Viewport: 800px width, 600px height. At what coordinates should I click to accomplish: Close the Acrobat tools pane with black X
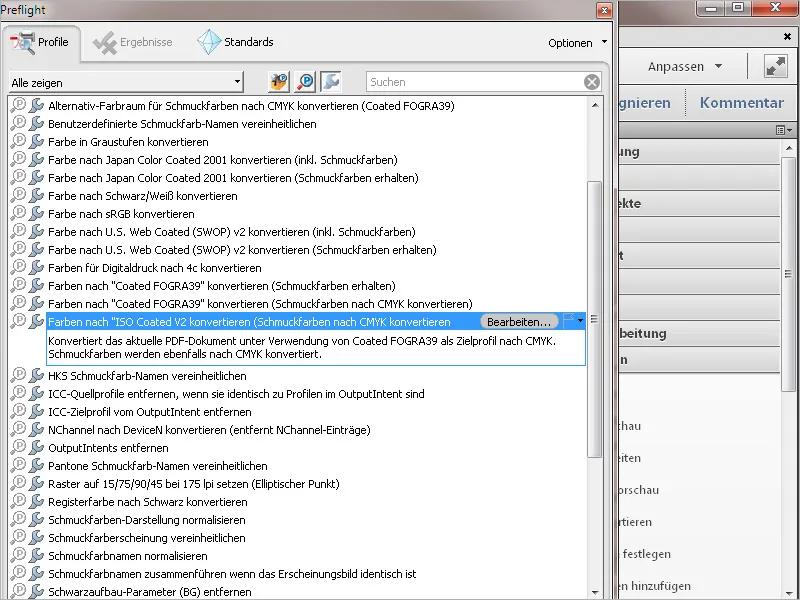pos(787,37)
